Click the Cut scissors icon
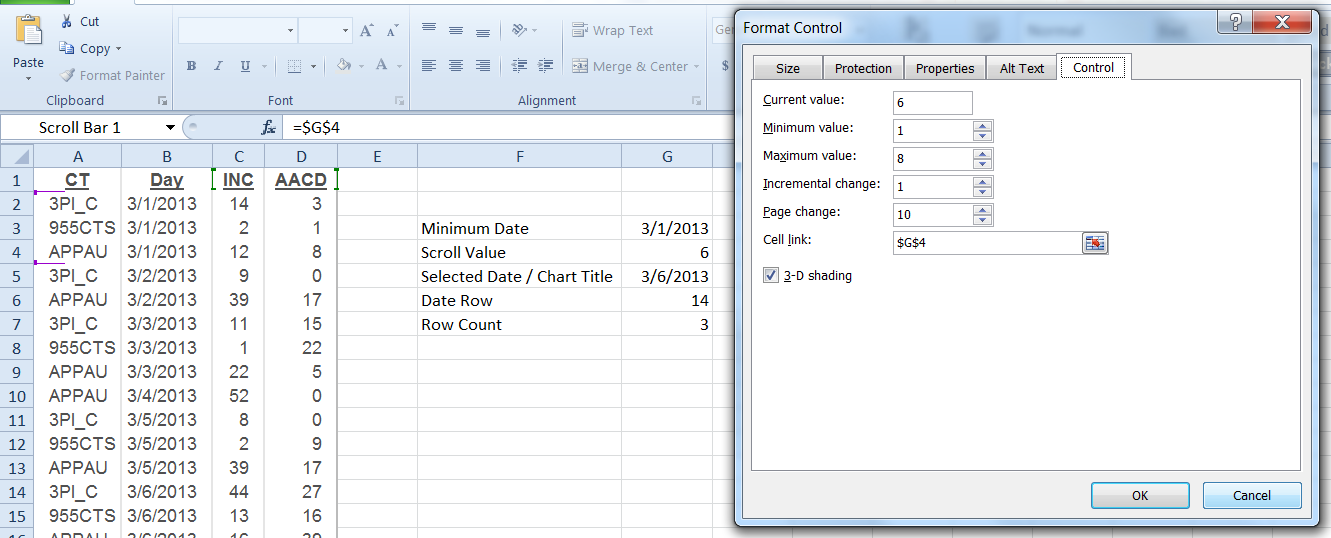The image size is (1331, 538). 66,21
